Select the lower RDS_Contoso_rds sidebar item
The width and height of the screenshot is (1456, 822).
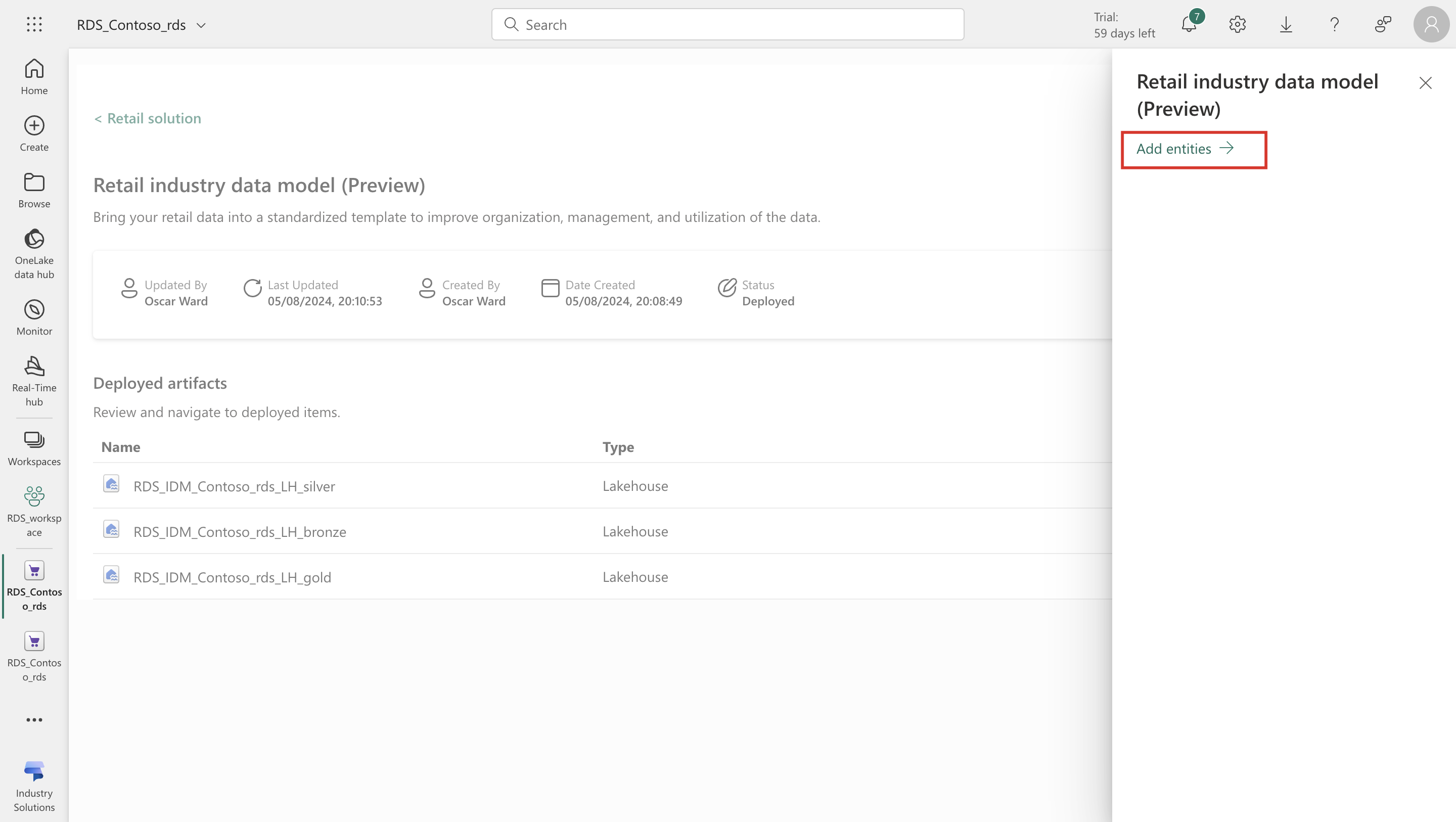tap(34, 656)
